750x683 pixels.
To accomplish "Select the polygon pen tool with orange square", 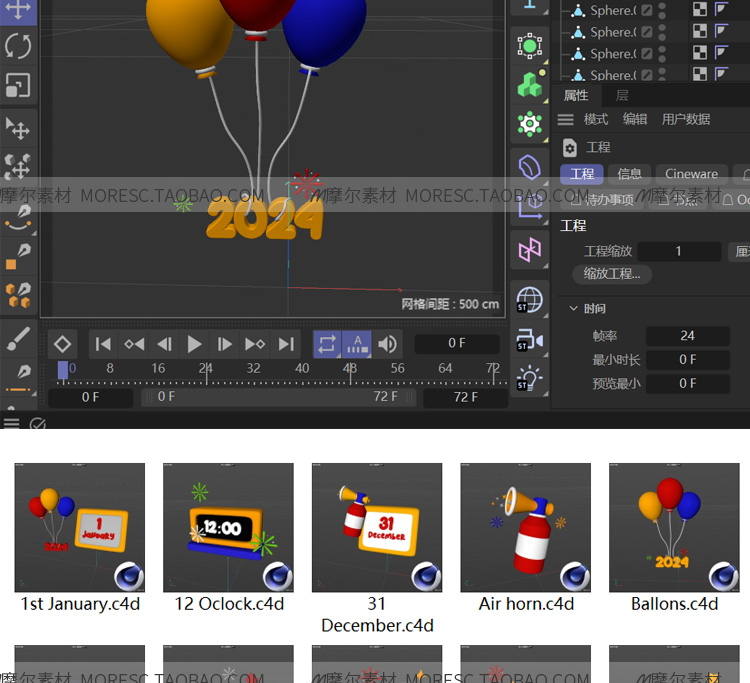I will [18, 255].
